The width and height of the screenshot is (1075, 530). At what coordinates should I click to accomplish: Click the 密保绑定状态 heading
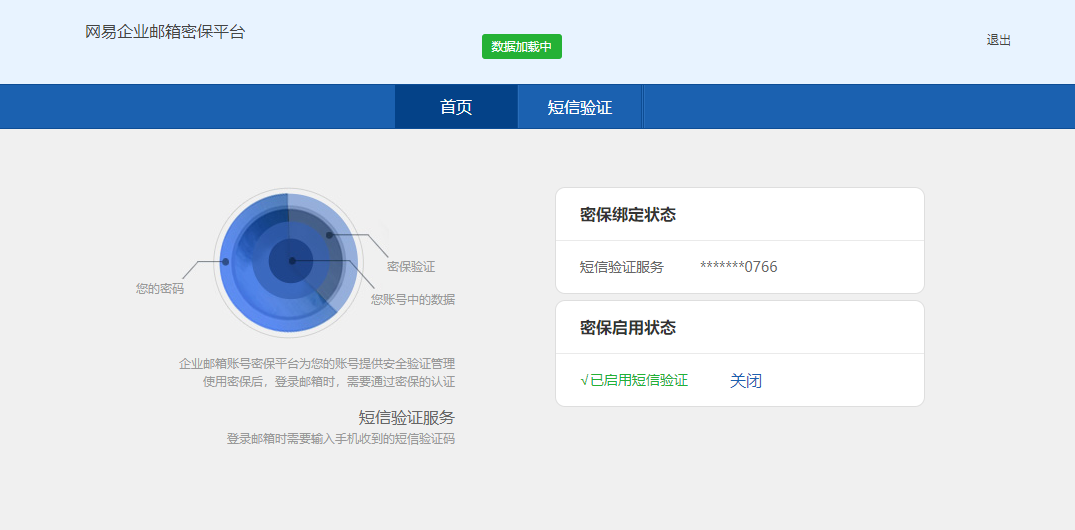[x=628, y=215]
